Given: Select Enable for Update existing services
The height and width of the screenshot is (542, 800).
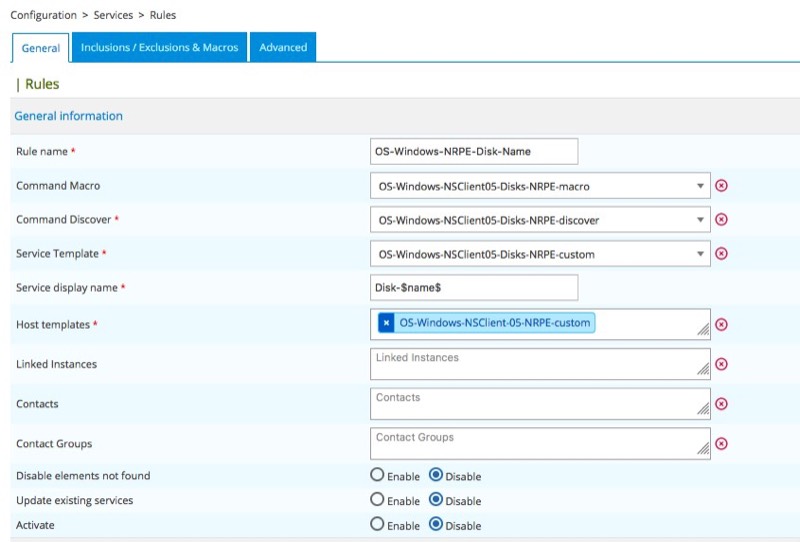Looking at the screenshot, I should click(x=377, y=500).
